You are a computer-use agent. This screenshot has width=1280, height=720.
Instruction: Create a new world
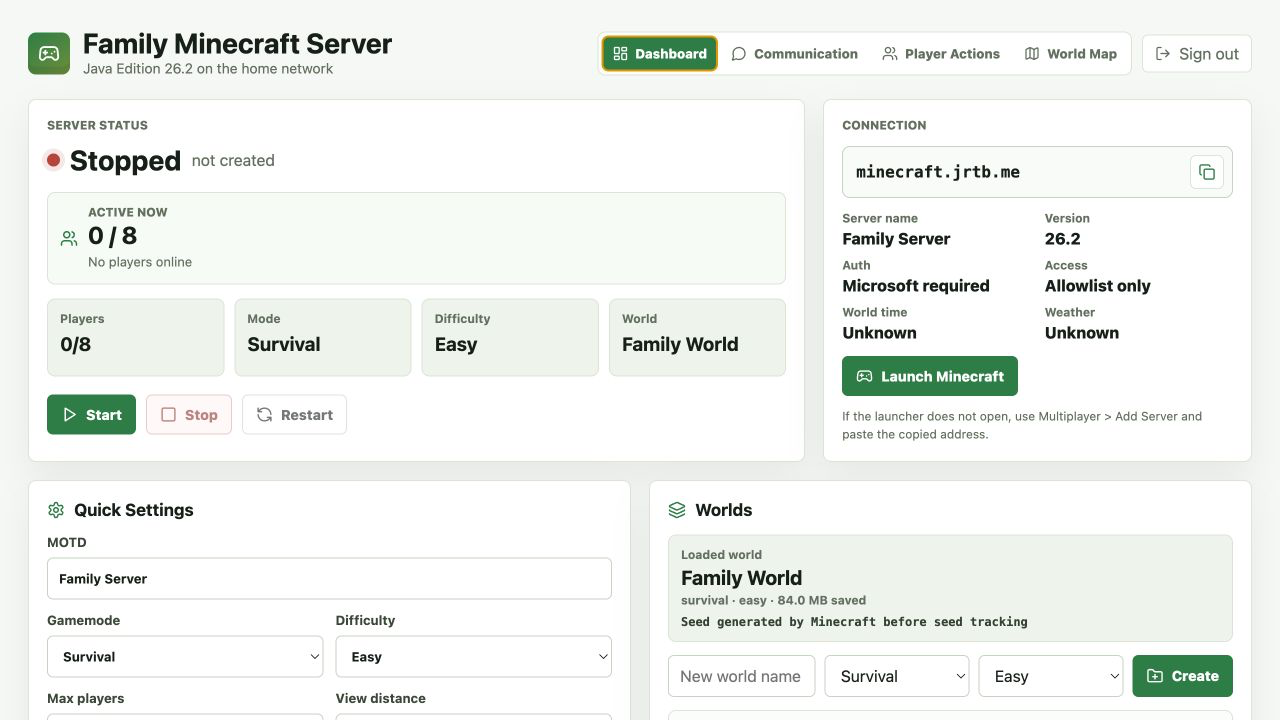pos(1182,676)
